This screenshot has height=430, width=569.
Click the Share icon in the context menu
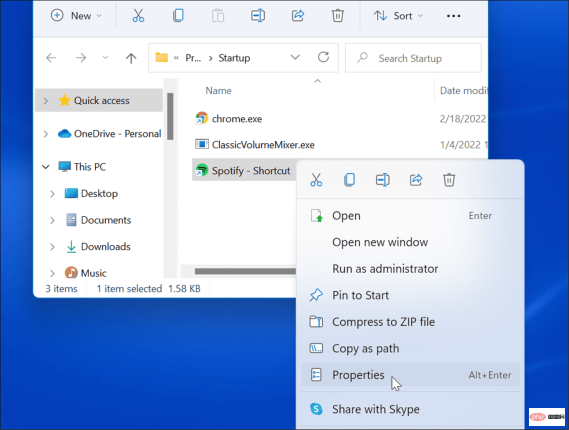[x=416, y=180]
